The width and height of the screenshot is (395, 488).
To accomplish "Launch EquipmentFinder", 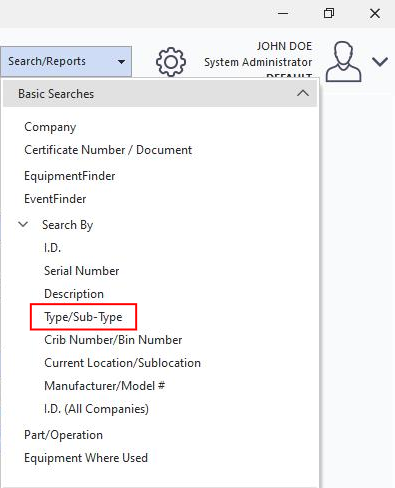I will tap(70, 176).
